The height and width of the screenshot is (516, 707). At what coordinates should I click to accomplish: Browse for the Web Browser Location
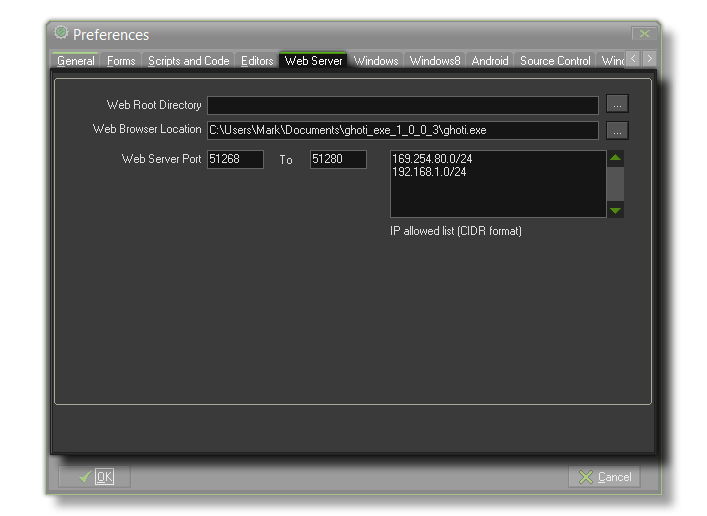(x=617, y=130)
